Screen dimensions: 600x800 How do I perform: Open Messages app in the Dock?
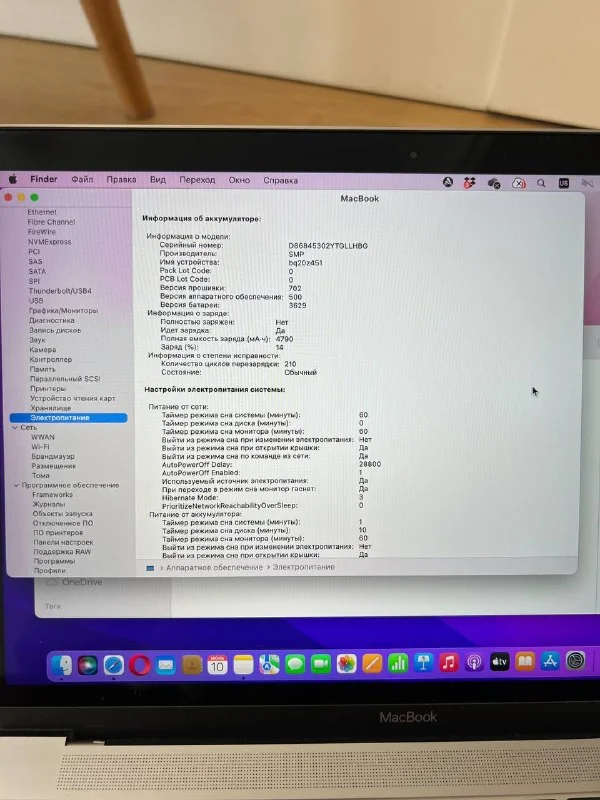click(295, 664)
